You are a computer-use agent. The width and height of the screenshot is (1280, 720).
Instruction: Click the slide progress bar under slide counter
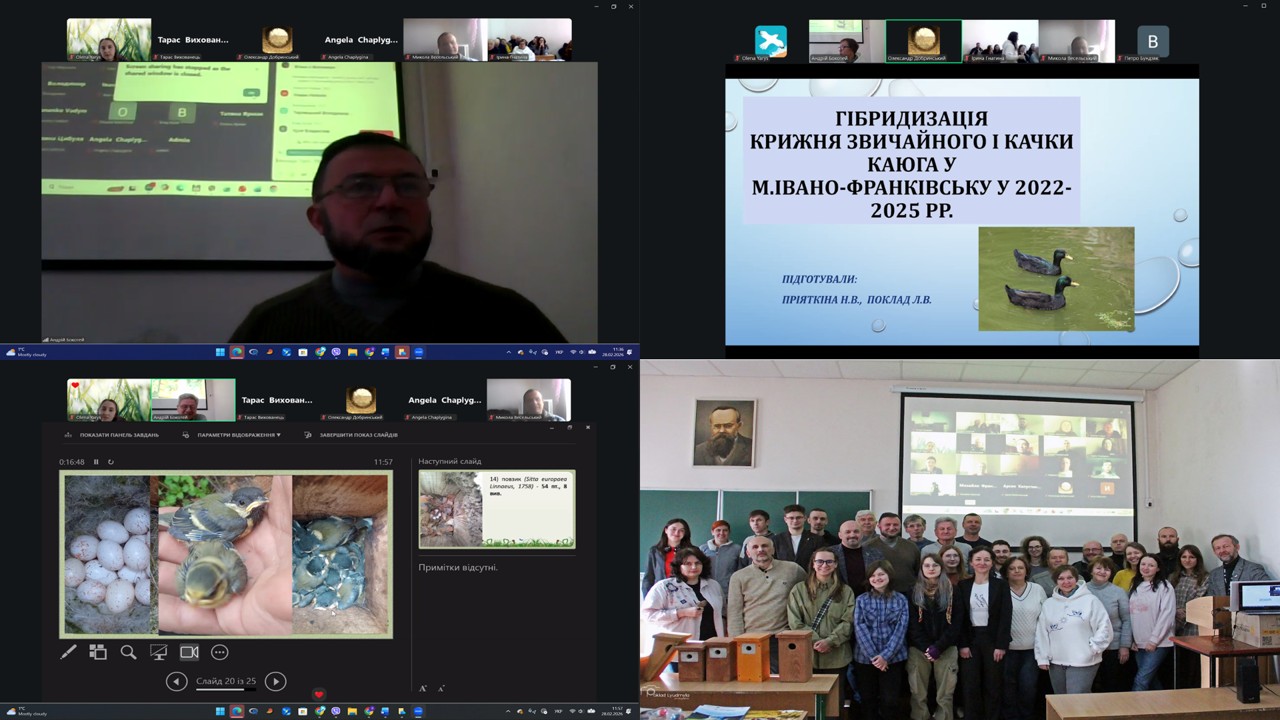tap(225, 689)
